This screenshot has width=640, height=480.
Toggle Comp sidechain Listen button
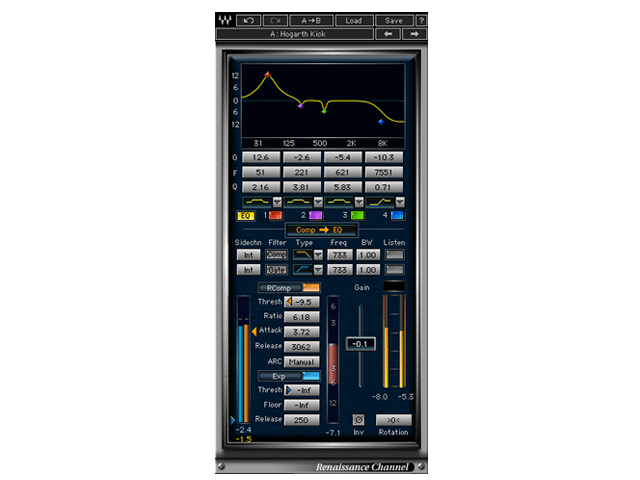click(395, 255)
